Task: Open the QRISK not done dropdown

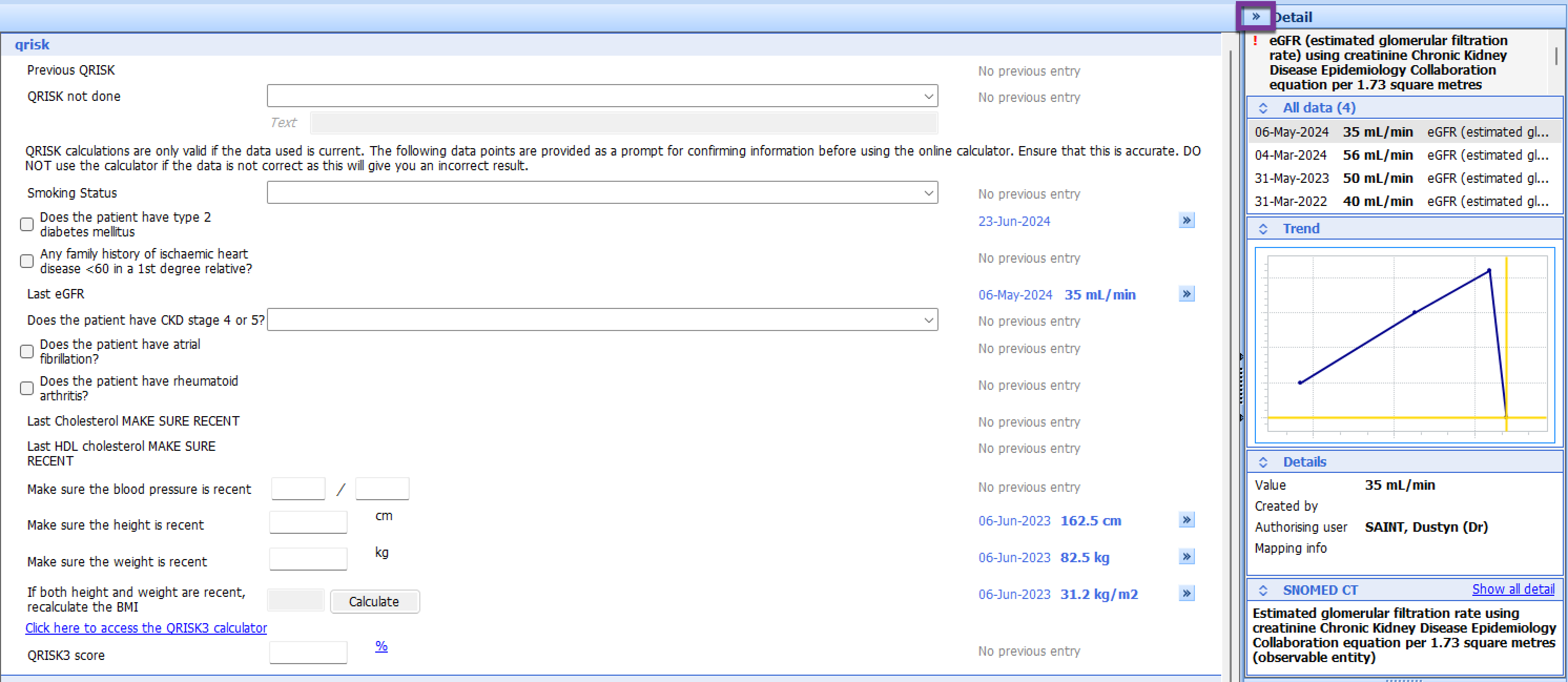Action: coord(602,96)
